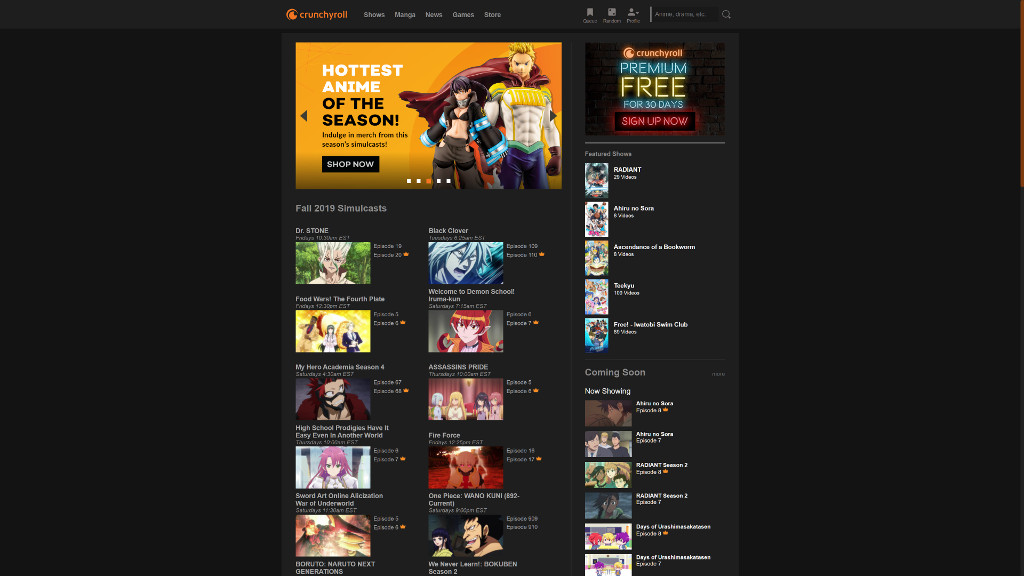Open RADIANT Season 2 Episode 7 thumbnail
This screenshot has height=576, width=1024.
pos(608,505)
